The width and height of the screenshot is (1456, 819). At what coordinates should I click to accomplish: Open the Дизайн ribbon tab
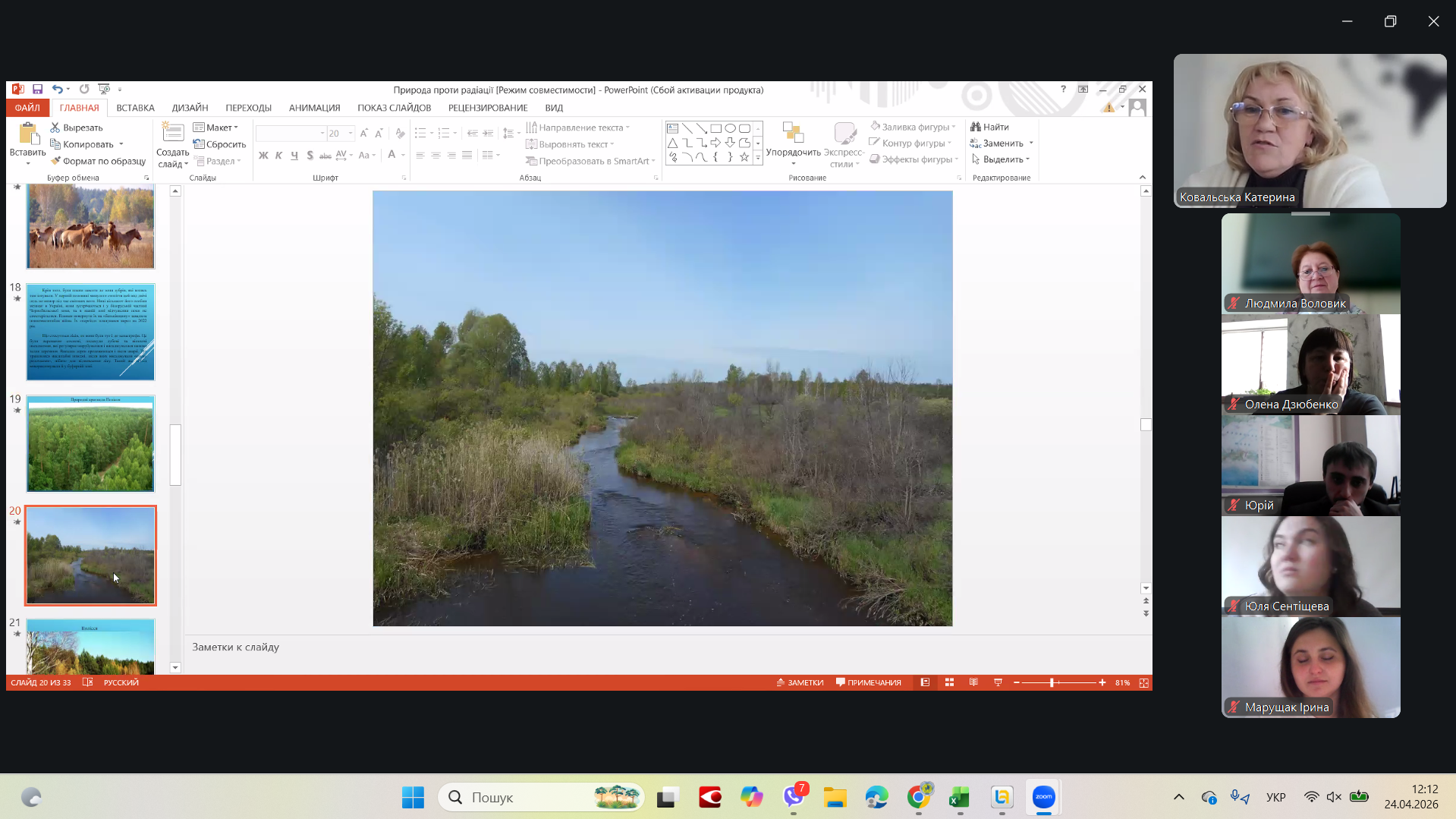pyautogui.click(x=190, y=108)
